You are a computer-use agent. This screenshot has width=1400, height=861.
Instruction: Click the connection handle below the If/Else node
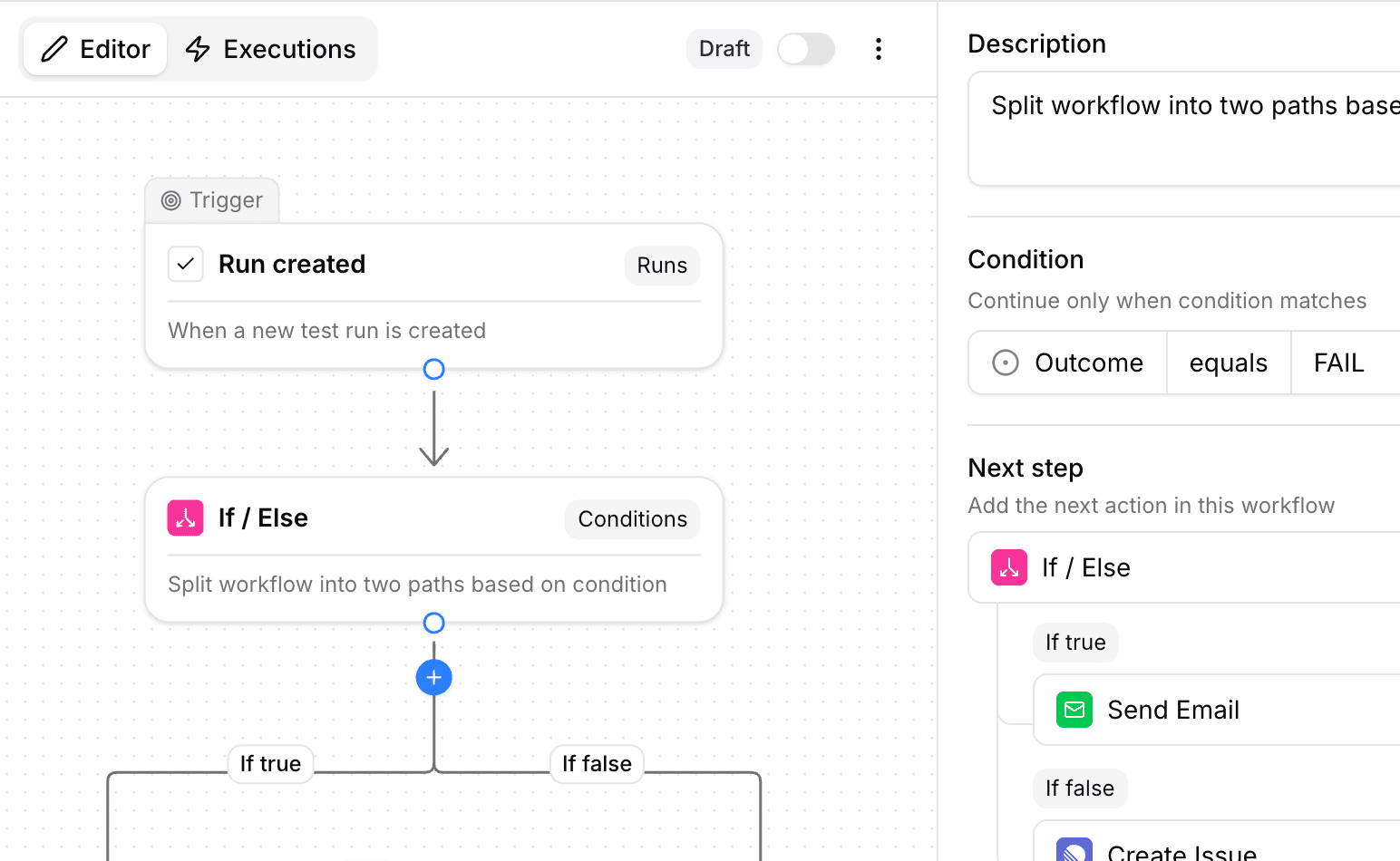[x=433, y=623]
